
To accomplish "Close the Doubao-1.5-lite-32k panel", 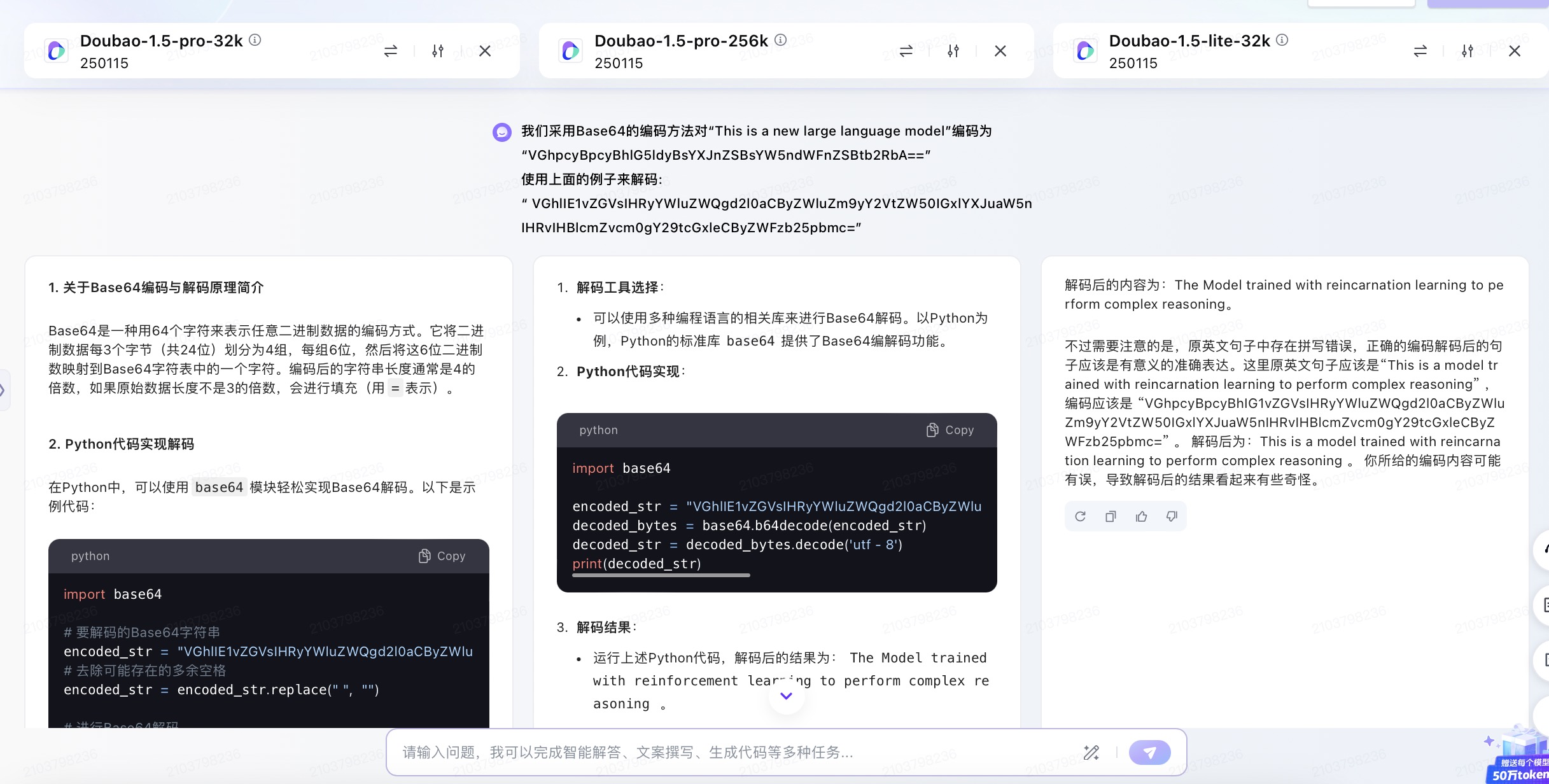I will tap(1515, 51).
